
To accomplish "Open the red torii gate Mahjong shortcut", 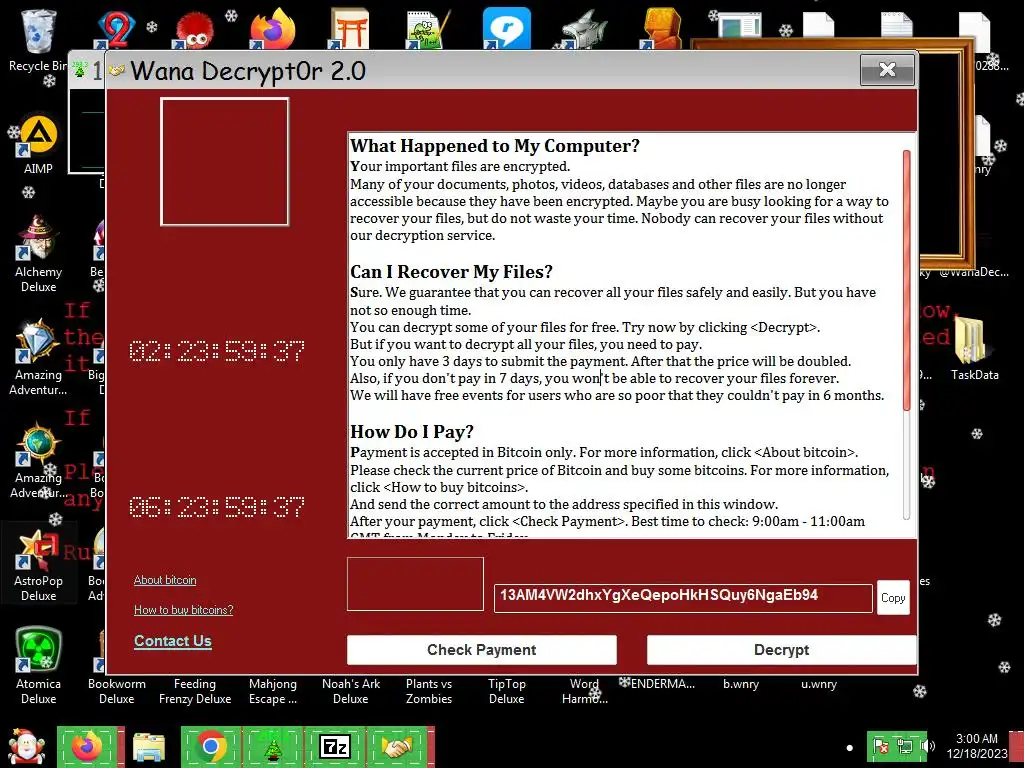I will [350, 29].
